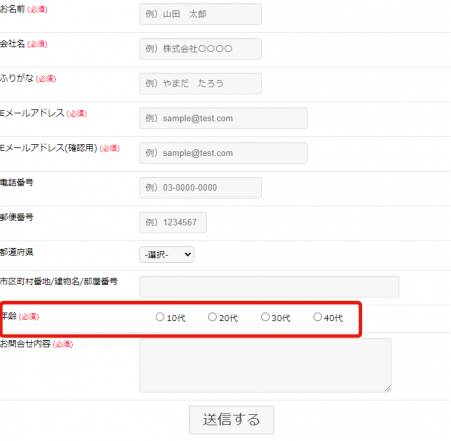The image size is (451, 441).
Task: Click the 送信する submit button
Action: pyautogui.click(x=232, y=420)
